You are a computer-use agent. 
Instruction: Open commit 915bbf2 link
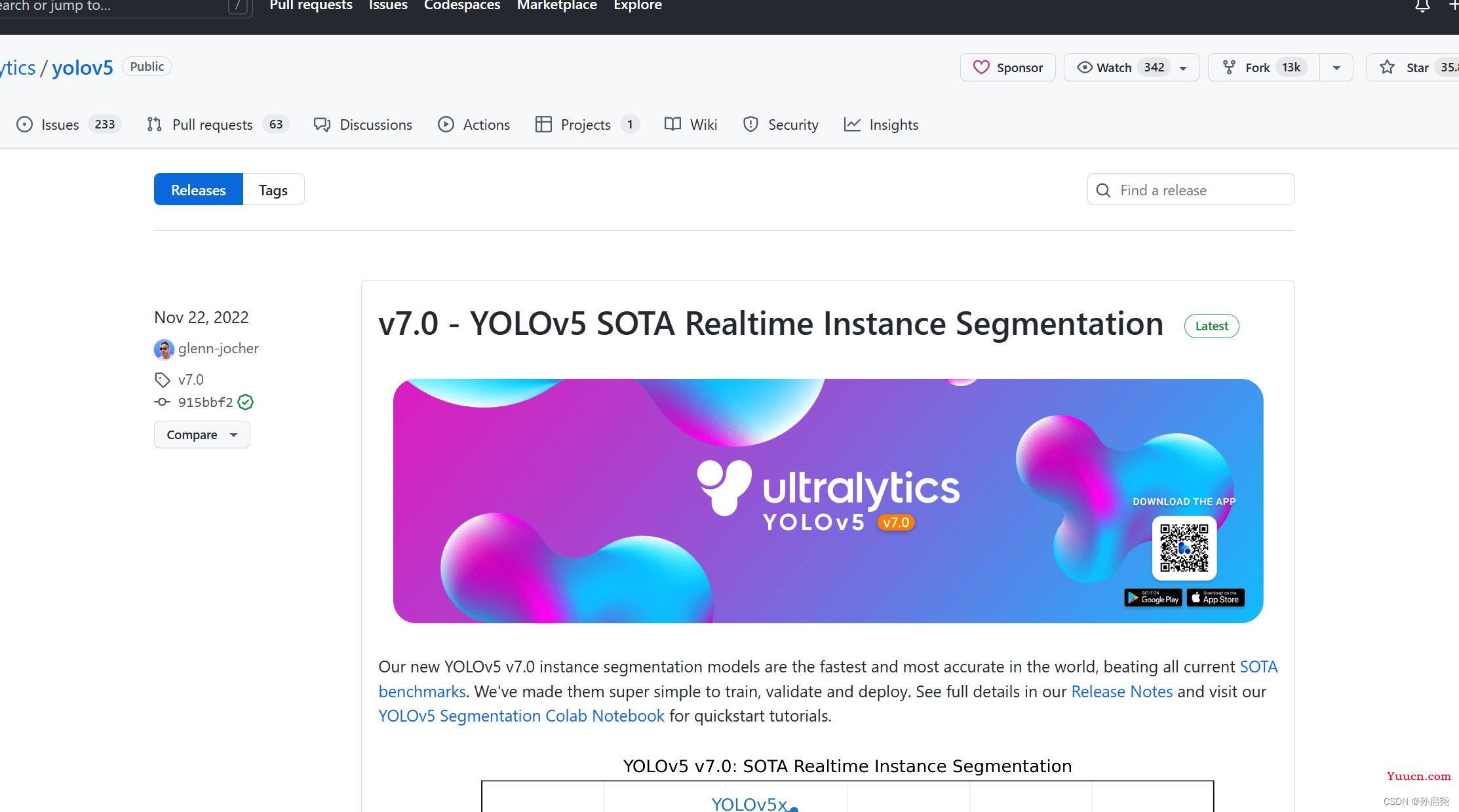[x=206, y=402]
